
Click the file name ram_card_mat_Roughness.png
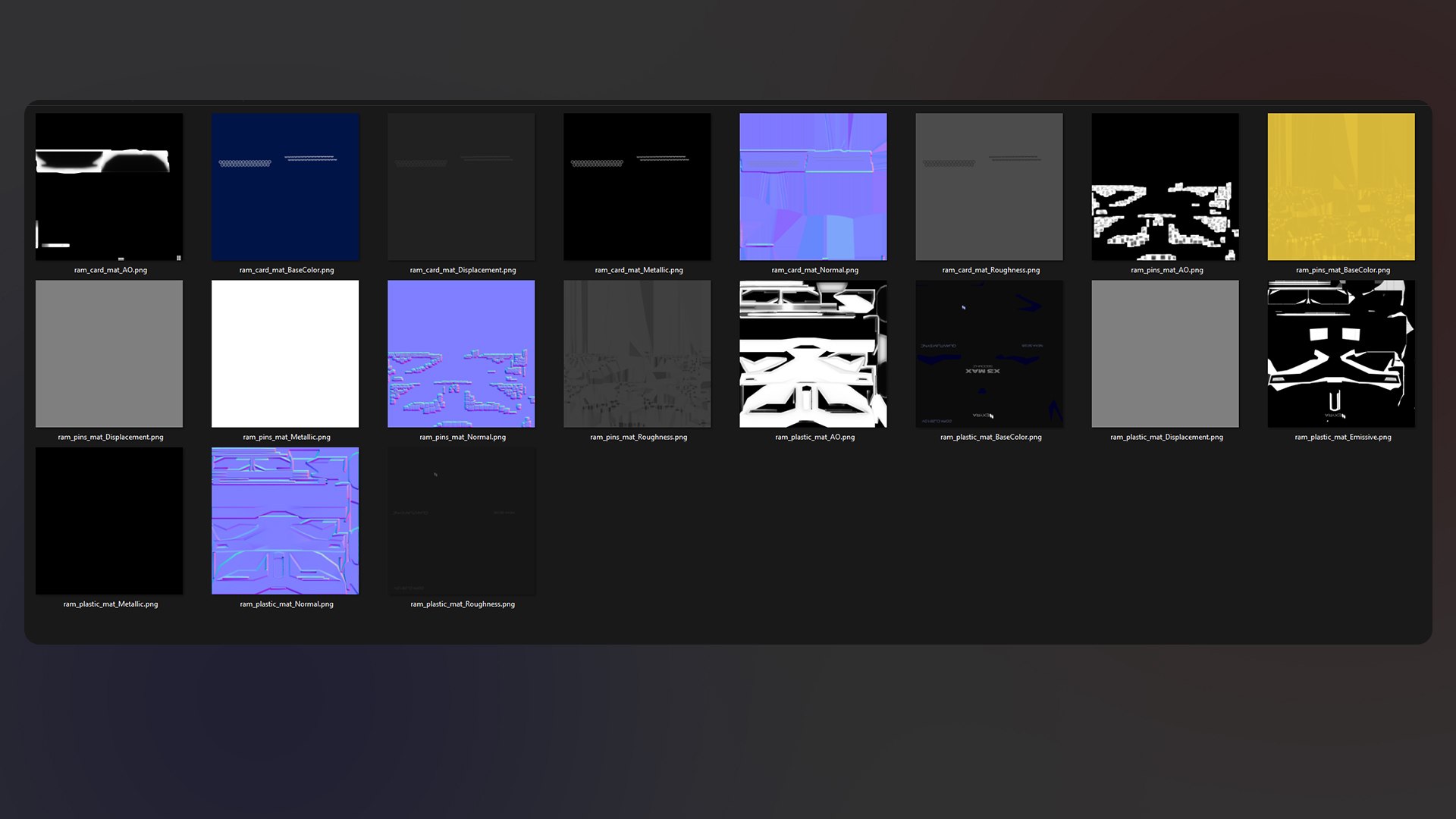pos(990,270)
